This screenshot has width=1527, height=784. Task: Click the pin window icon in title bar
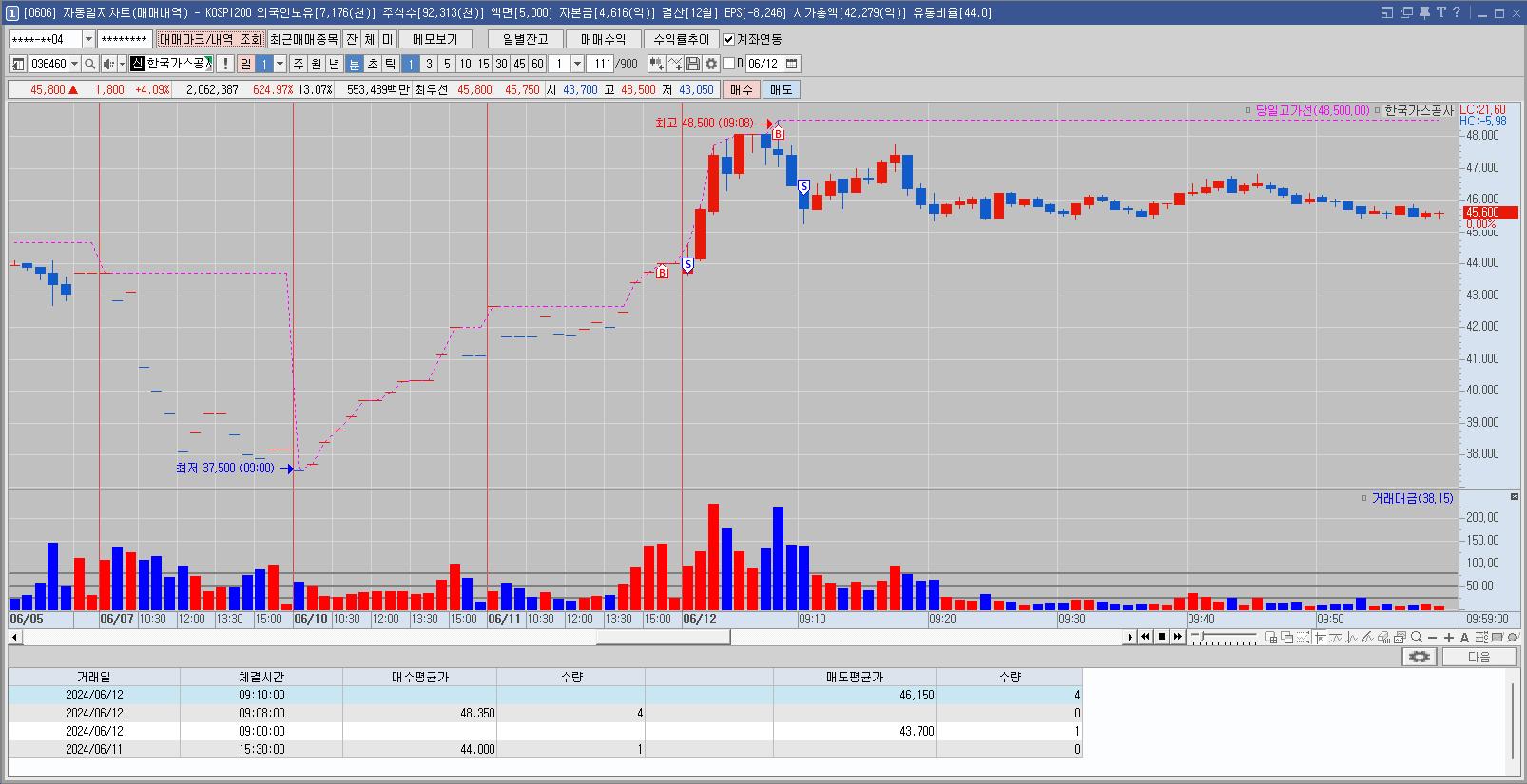(x=1423, y=12)
